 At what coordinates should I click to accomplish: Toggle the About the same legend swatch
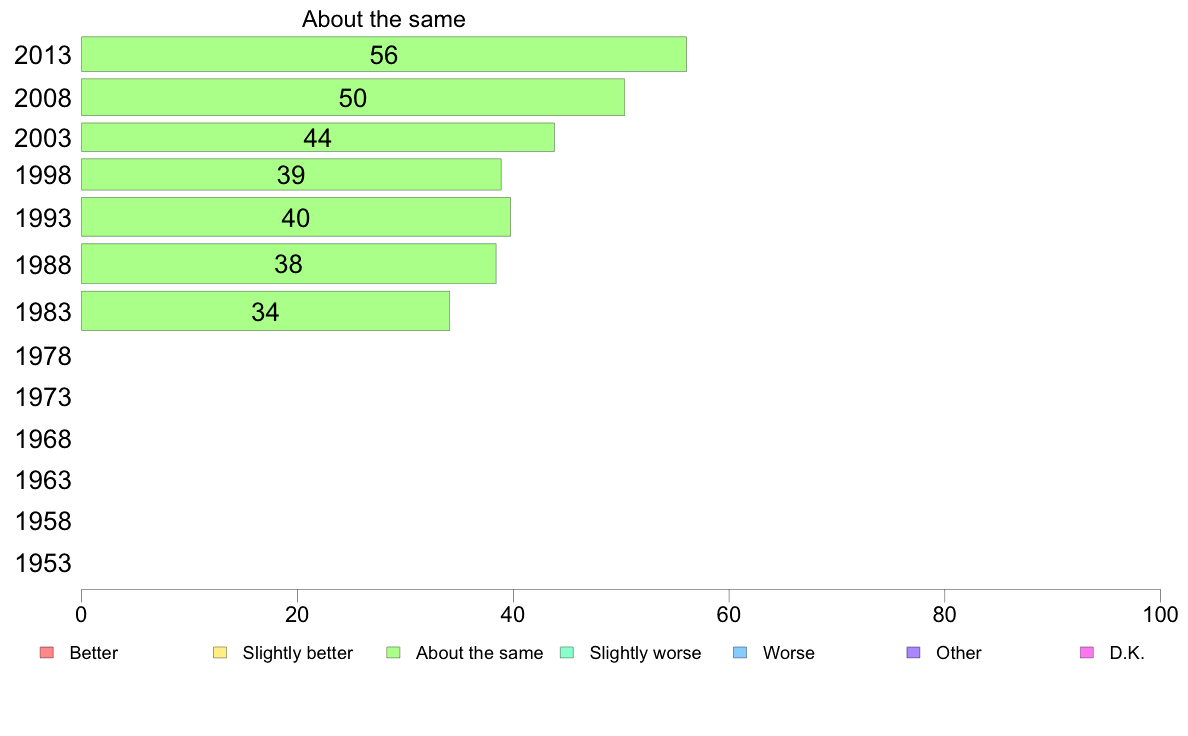pos(393,653)
